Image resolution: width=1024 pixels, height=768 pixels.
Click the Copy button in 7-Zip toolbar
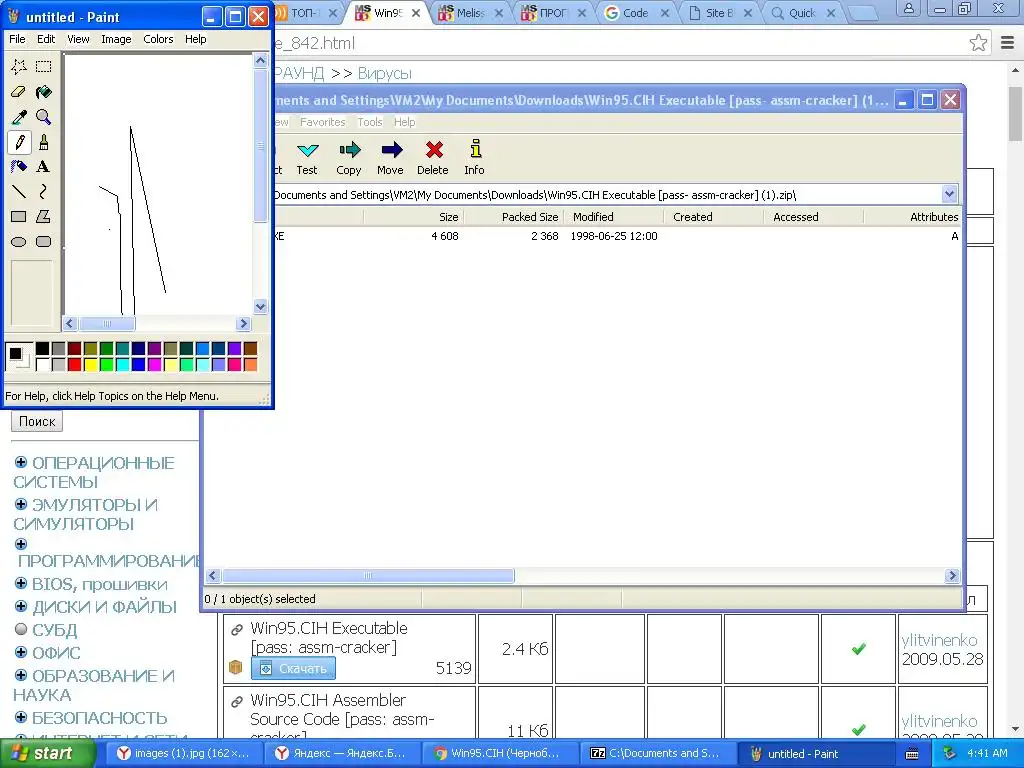click(x=349, y=157)
